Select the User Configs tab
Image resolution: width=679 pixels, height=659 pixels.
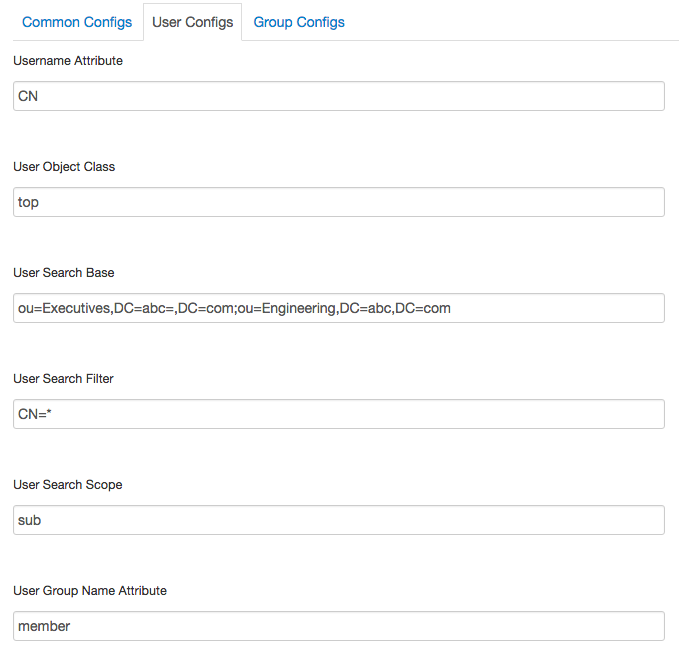pos(193,22)
